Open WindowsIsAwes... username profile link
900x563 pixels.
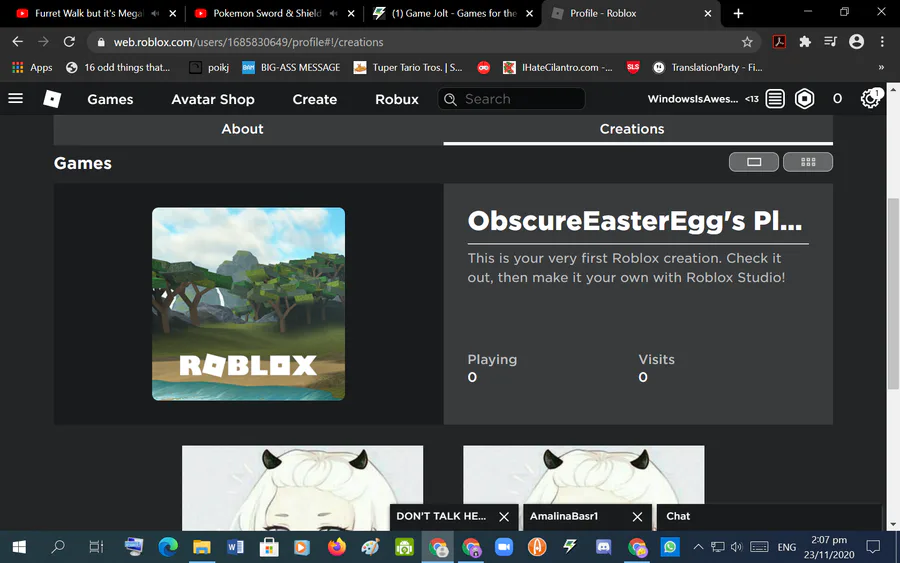[693, 99]
